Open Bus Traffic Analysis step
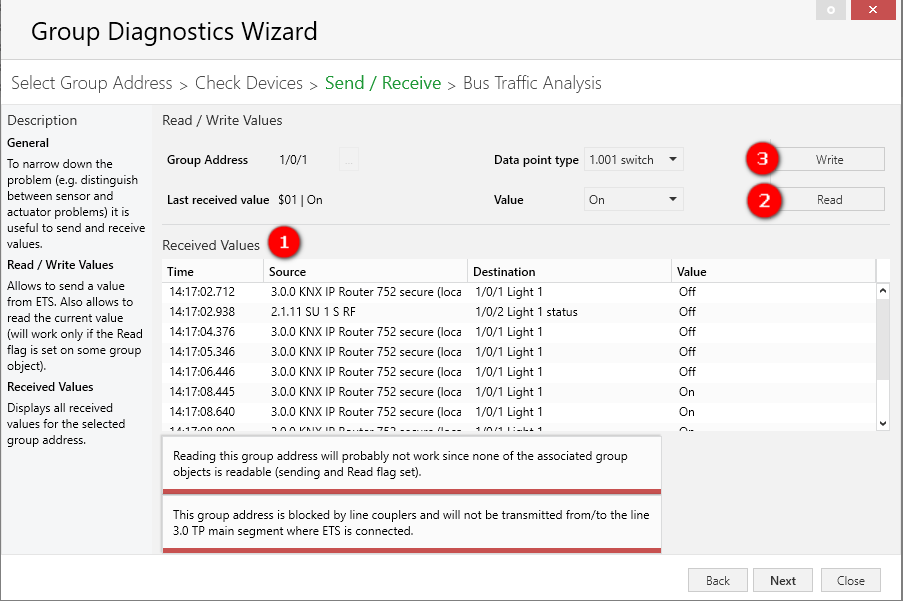Image resolution: width=903 pixels, height=601 pixels. [x=532, y=83]
